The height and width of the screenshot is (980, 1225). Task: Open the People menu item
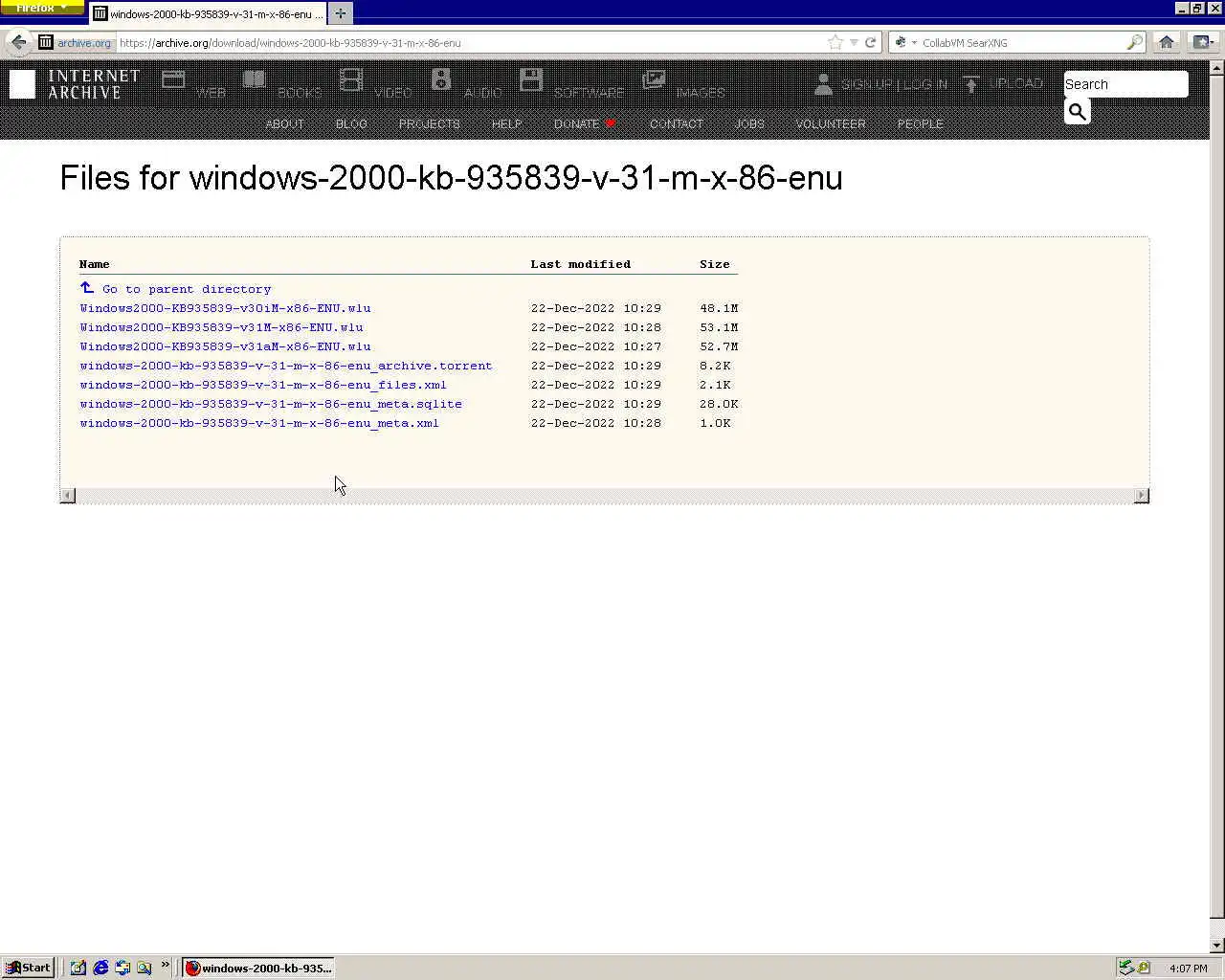coord(920,124)
